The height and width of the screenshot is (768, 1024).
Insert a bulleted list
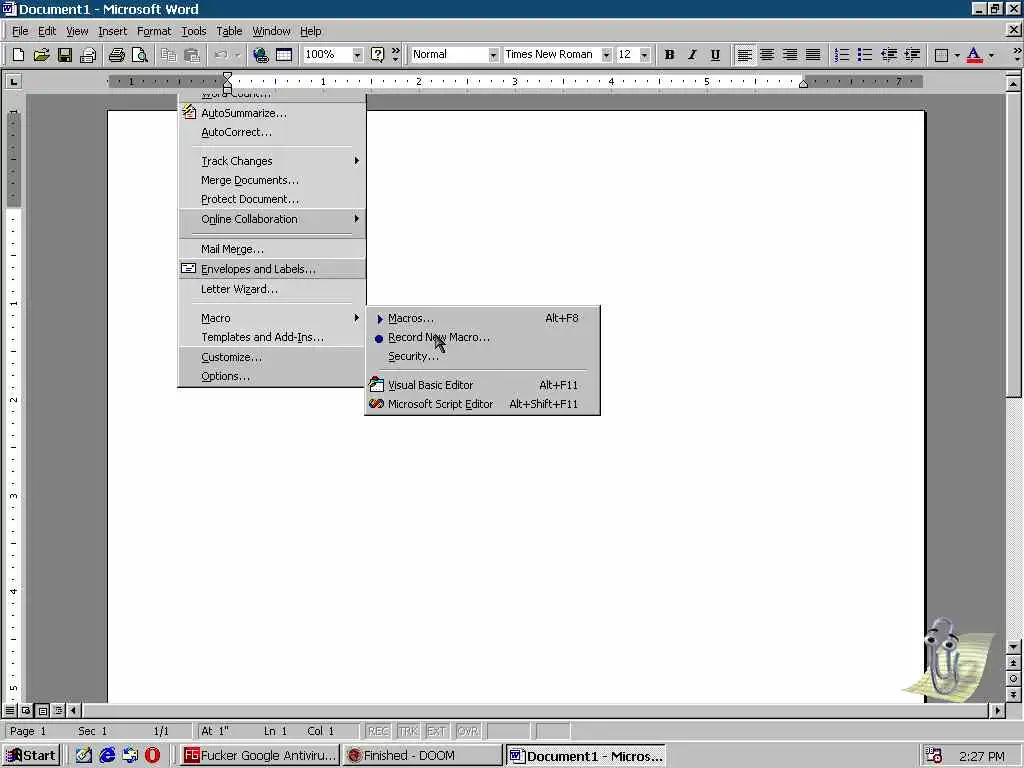click(865, 55)
